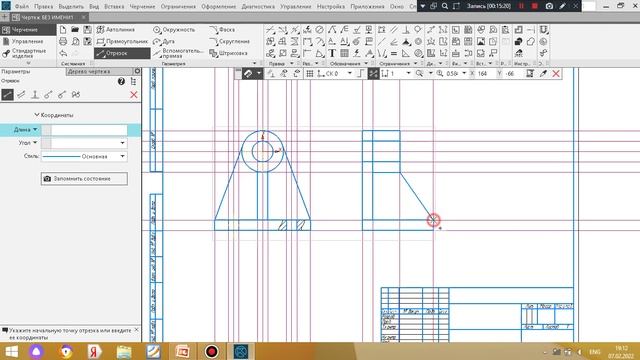The width and height of the screenshot is (640, 360).
Task: Click the print icon
Action: [x=63, y=42]
